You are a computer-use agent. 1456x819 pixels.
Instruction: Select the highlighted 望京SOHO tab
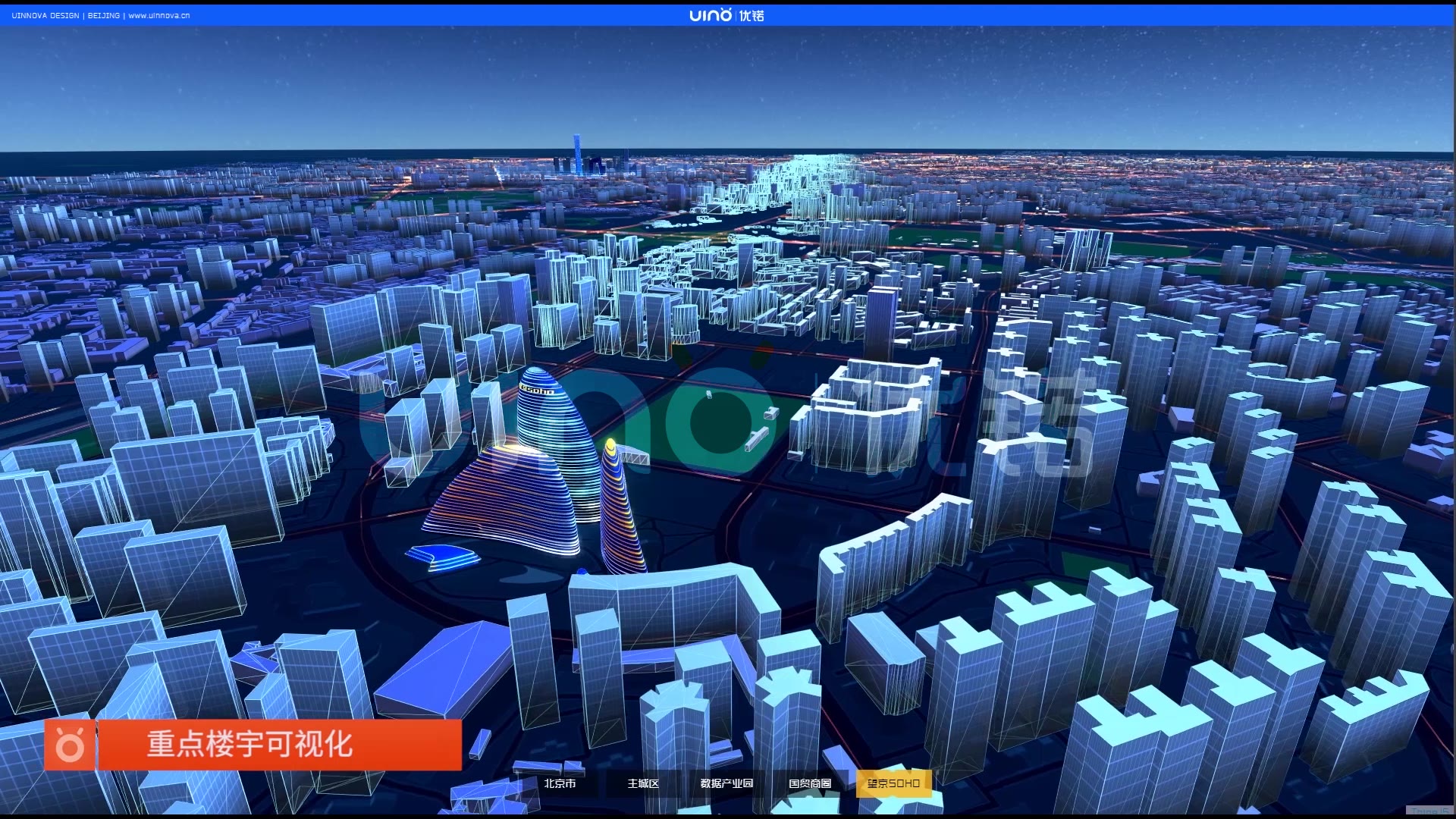coord(893,783)
